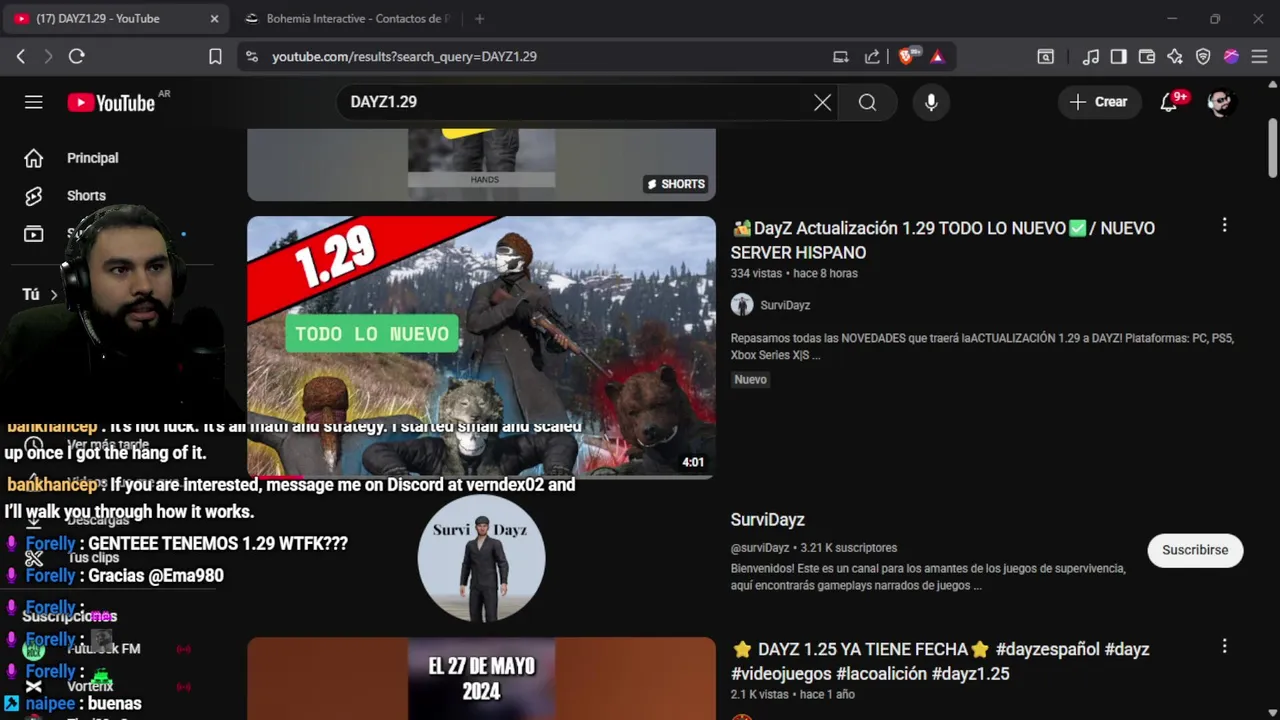The height and width of the screenshot is (720, 1280).
Task: Click the SHORTS badge on top thumbnail
Action: coord(676,184)
